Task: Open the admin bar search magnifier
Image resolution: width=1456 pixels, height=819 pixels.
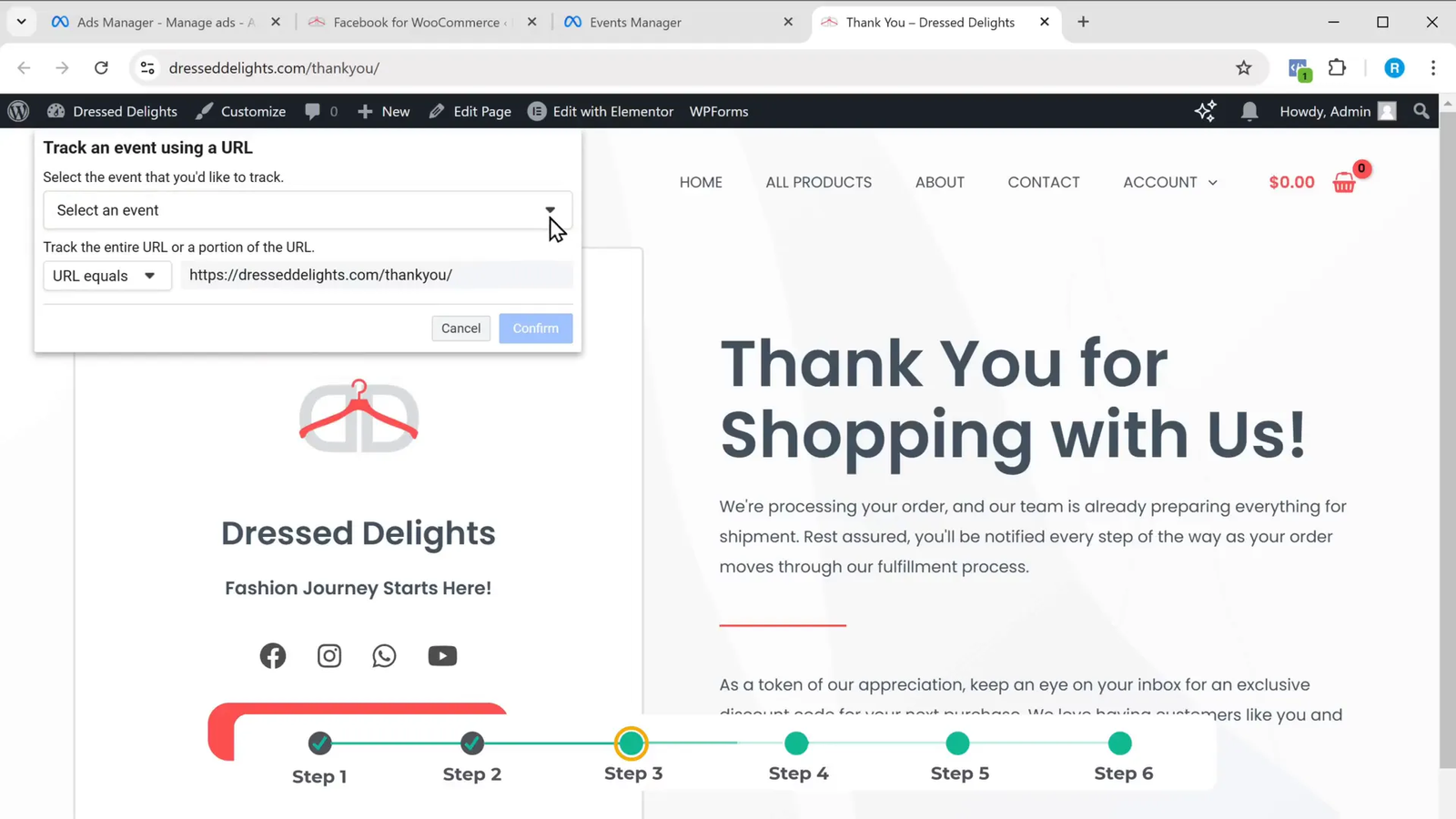Action: coord(1421,111)
